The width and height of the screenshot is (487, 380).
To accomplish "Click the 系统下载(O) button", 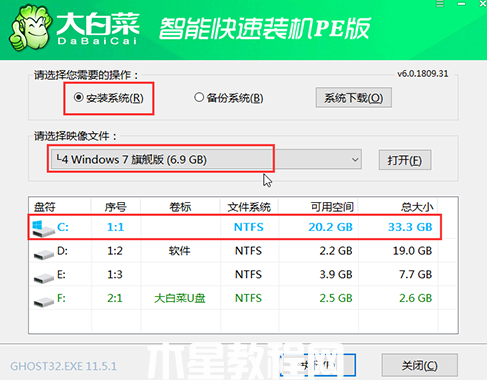I will [353, 98].
